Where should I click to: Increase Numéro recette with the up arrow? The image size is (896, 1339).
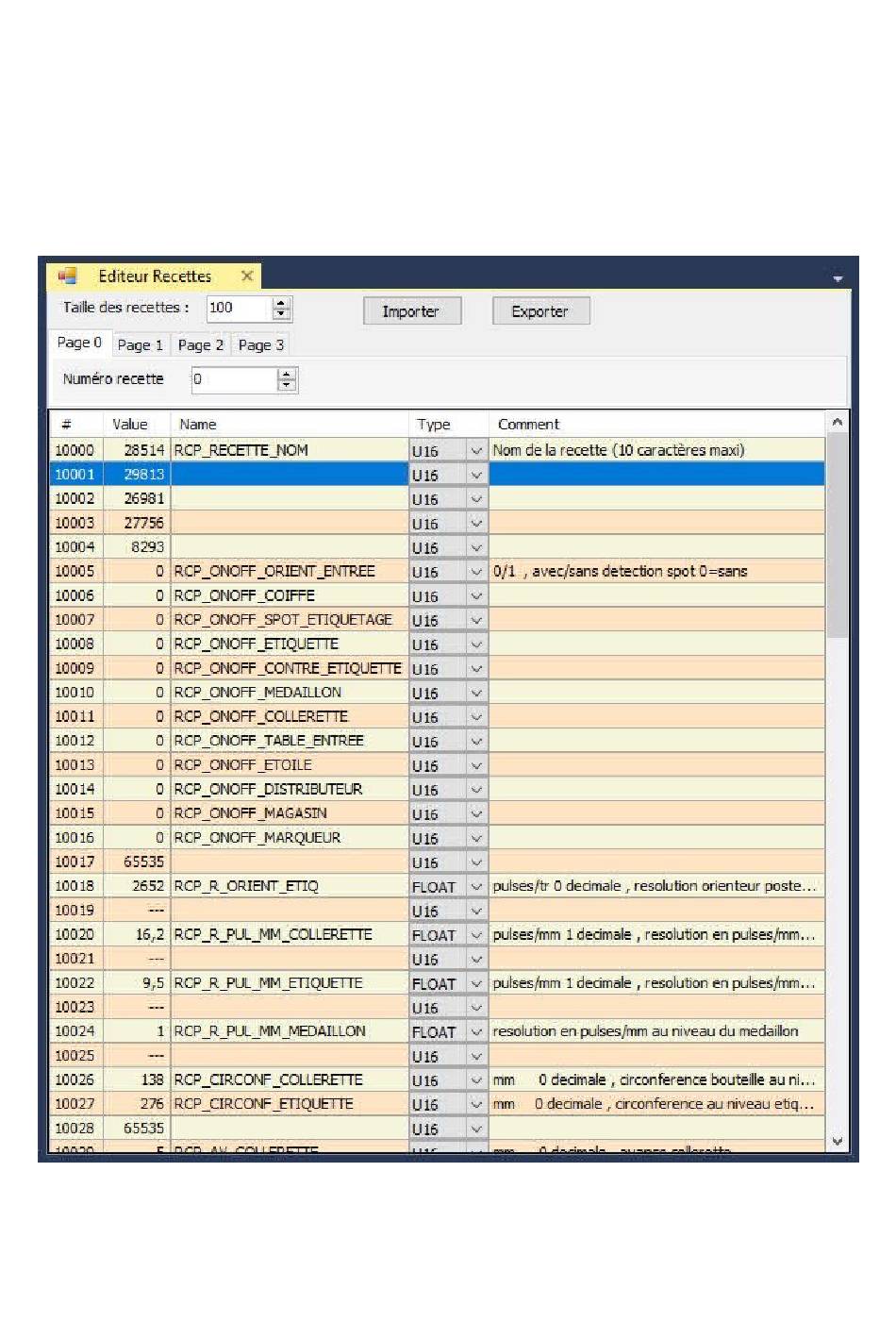click(x=288, y=375)
